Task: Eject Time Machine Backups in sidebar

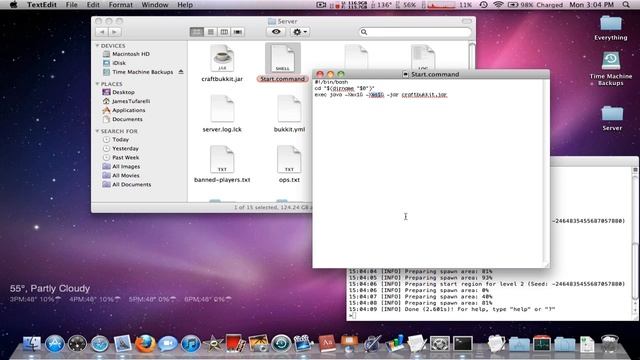Action: click(181, 72)
